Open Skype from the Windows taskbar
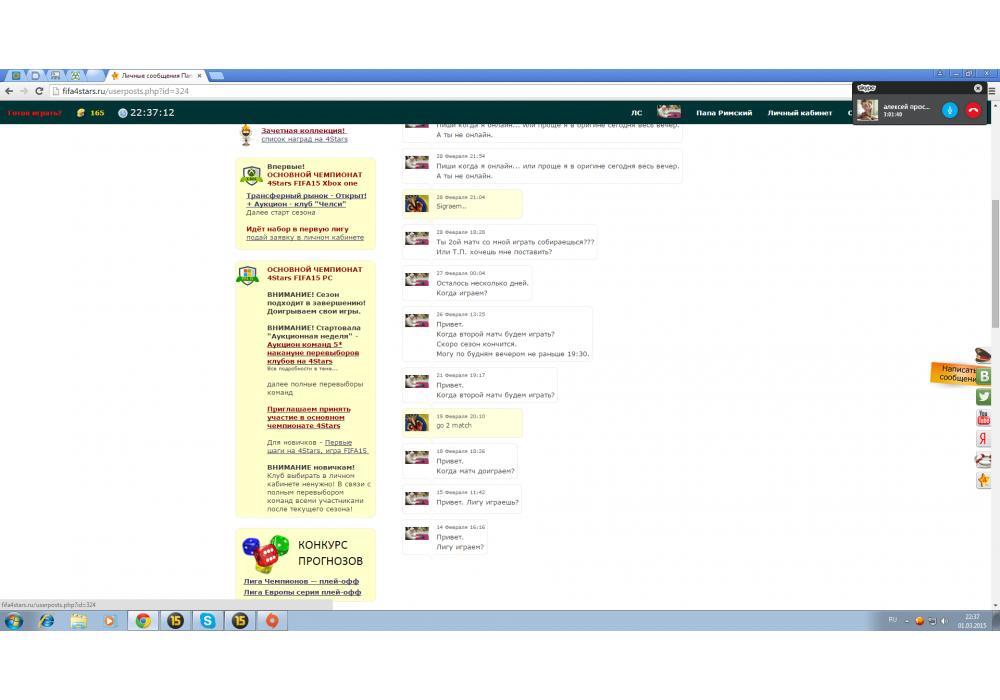This screenshot has width=1000, height=700. (207, 621)
